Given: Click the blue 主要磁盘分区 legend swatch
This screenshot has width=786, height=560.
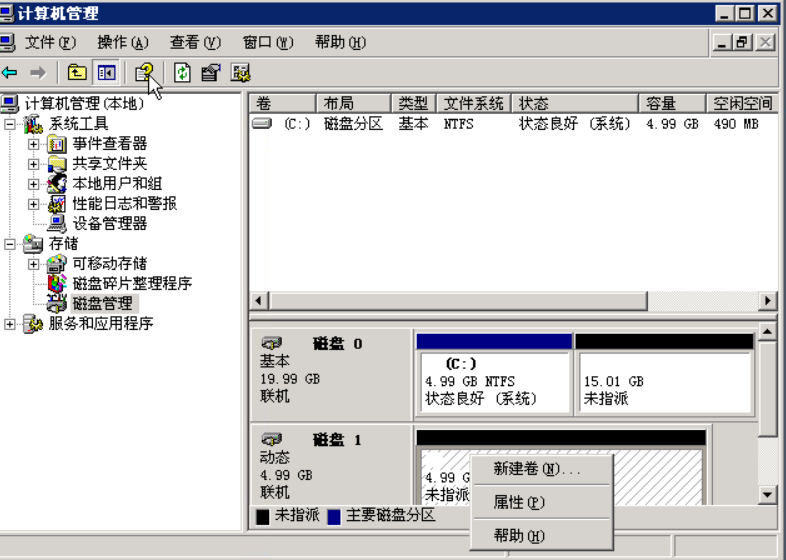Looking at the screenshot, I should [334, 517].
